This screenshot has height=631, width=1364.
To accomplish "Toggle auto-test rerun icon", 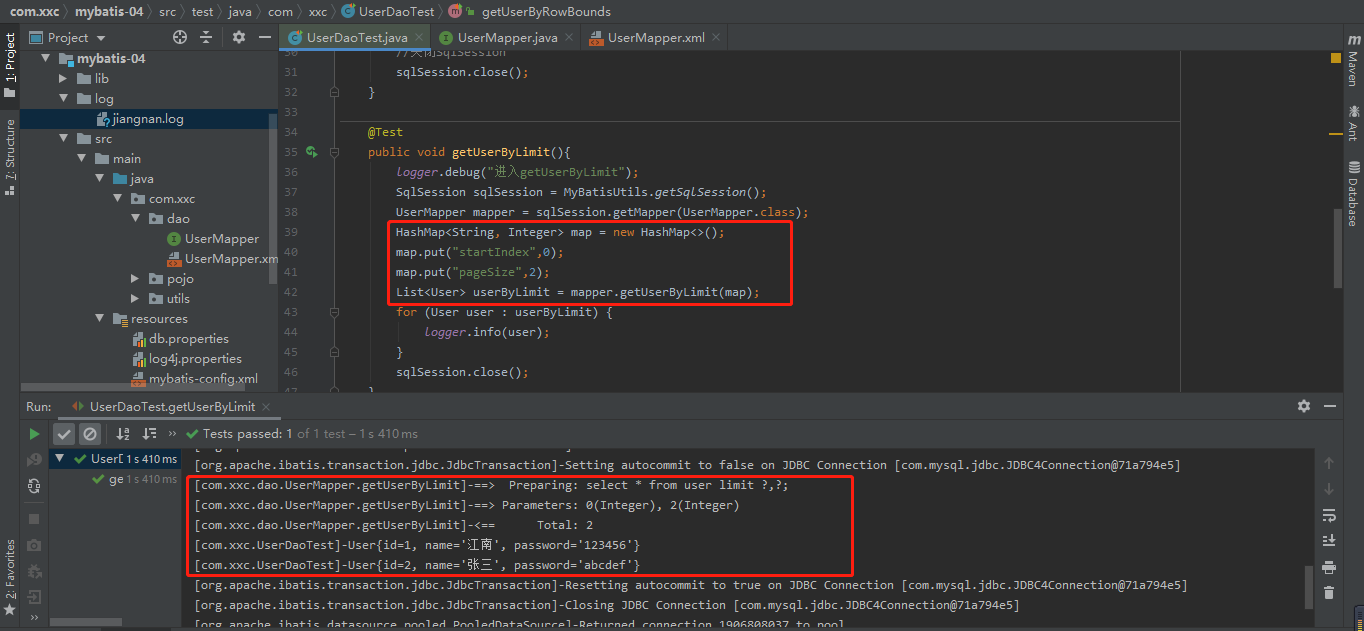I will pos(34,485).
